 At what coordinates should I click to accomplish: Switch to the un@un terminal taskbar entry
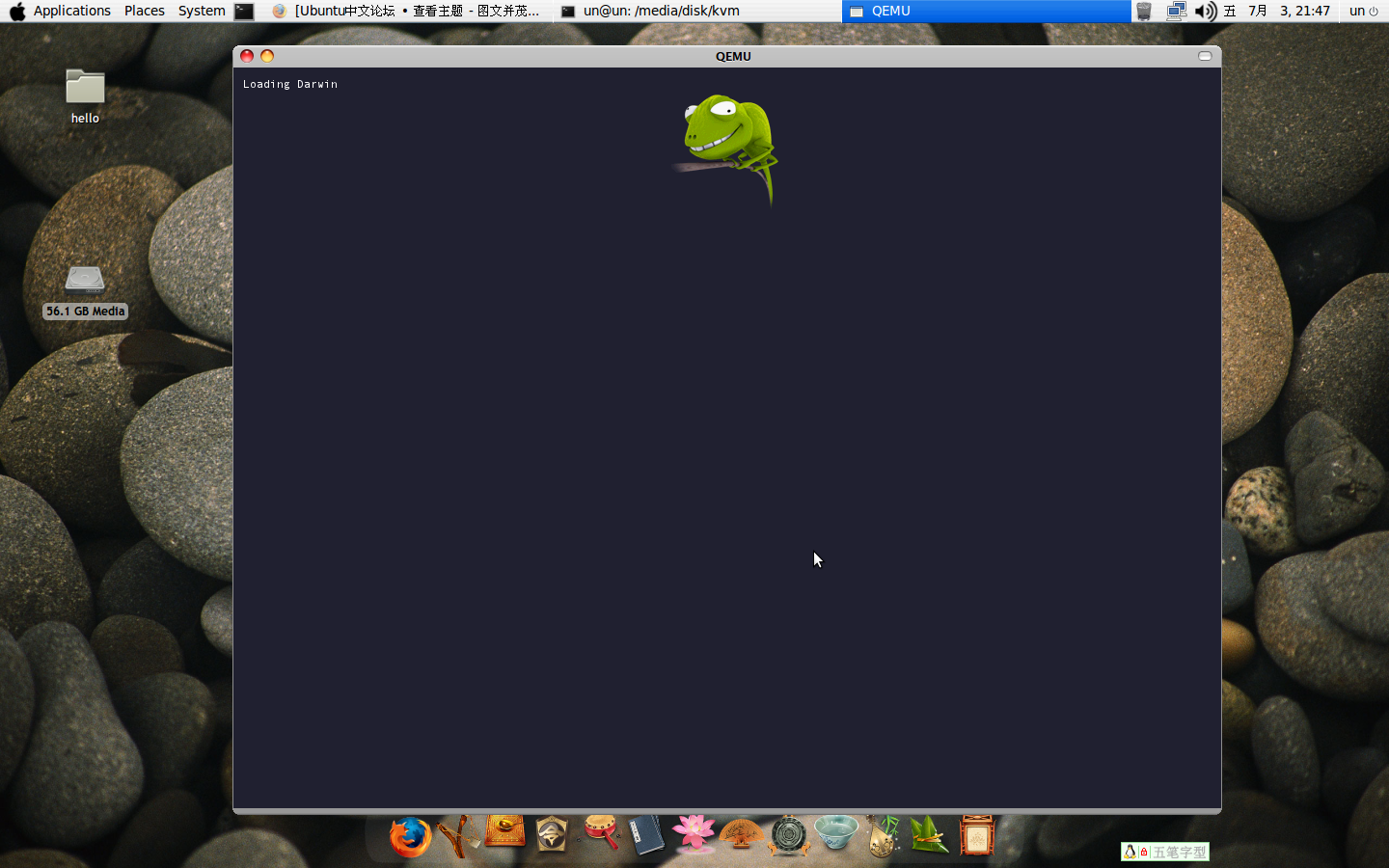point(697,12)
